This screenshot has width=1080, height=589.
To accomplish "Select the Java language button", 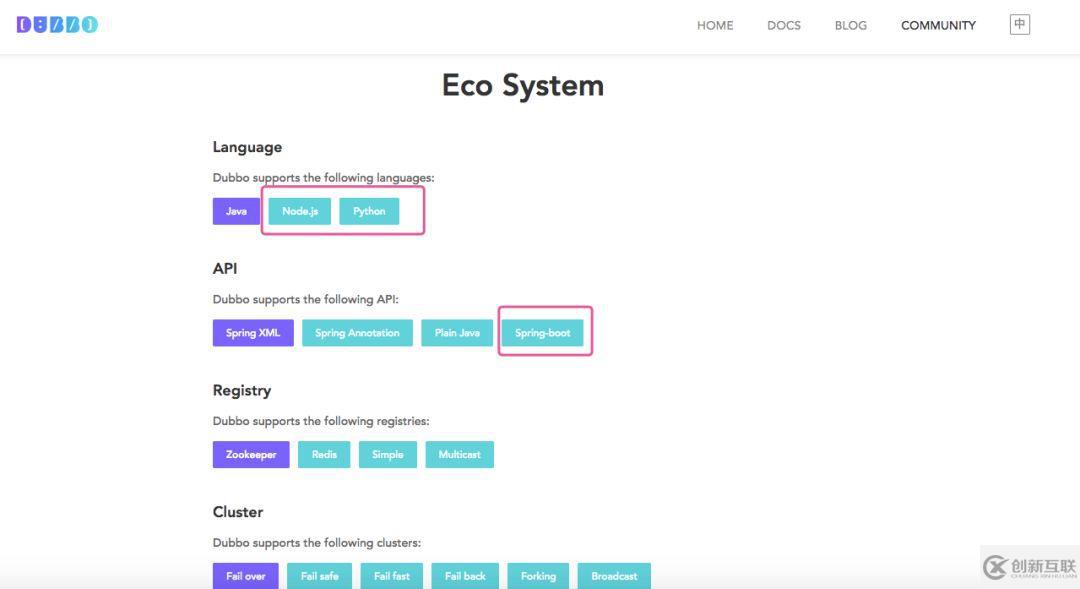I will point(236,211).
